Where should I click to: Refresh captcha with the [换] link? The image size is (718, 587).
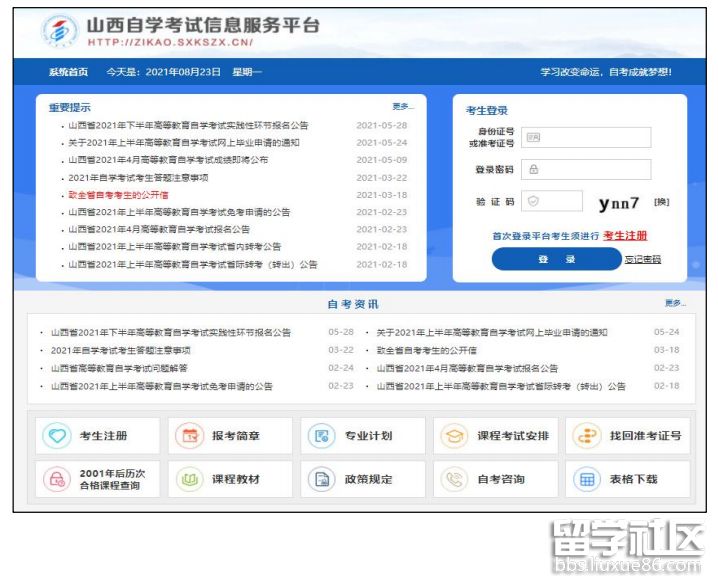(x=662, y=201)
